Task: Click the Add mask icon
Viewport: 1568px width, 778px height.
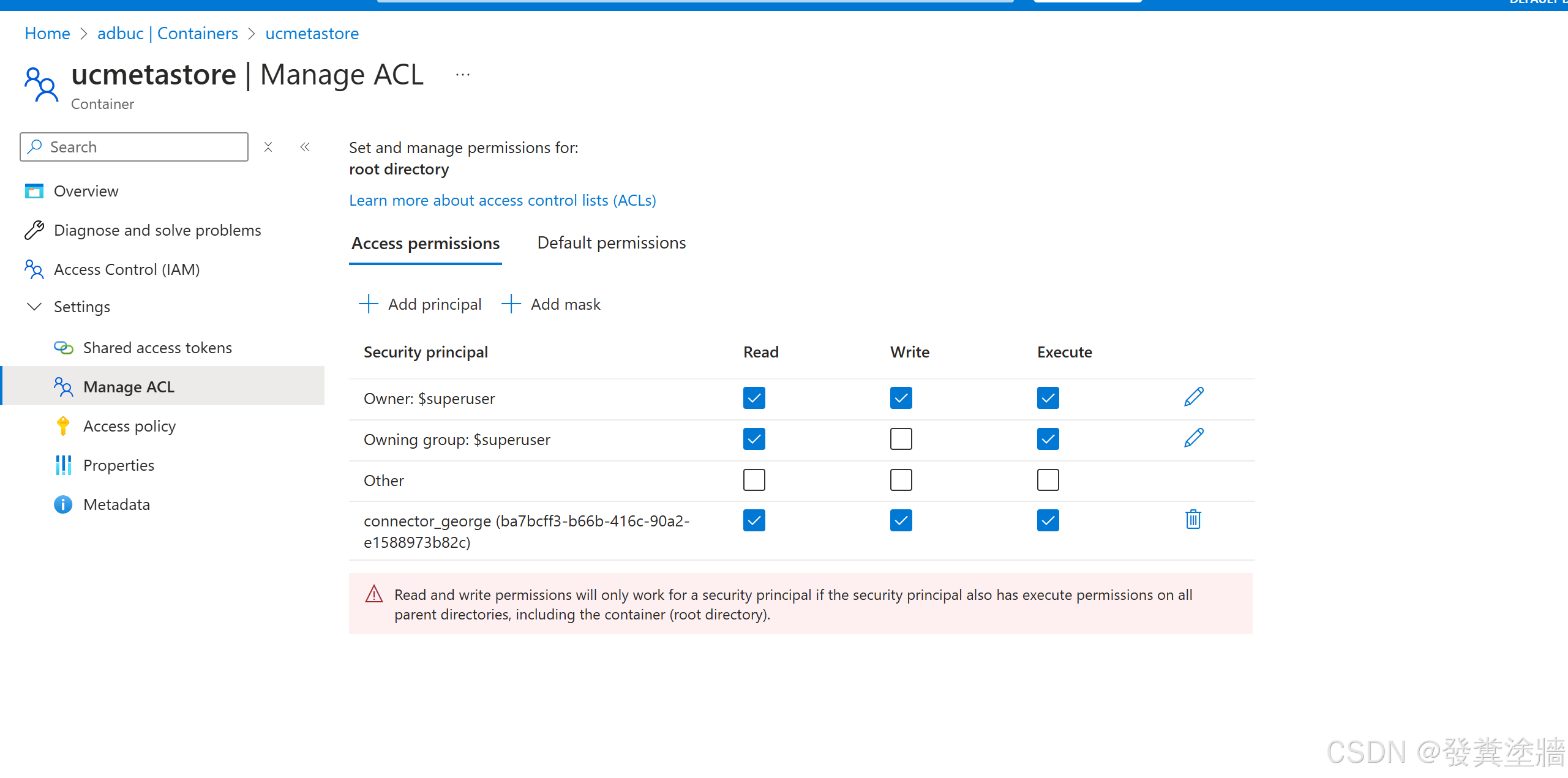Action: tap(510, 304)
